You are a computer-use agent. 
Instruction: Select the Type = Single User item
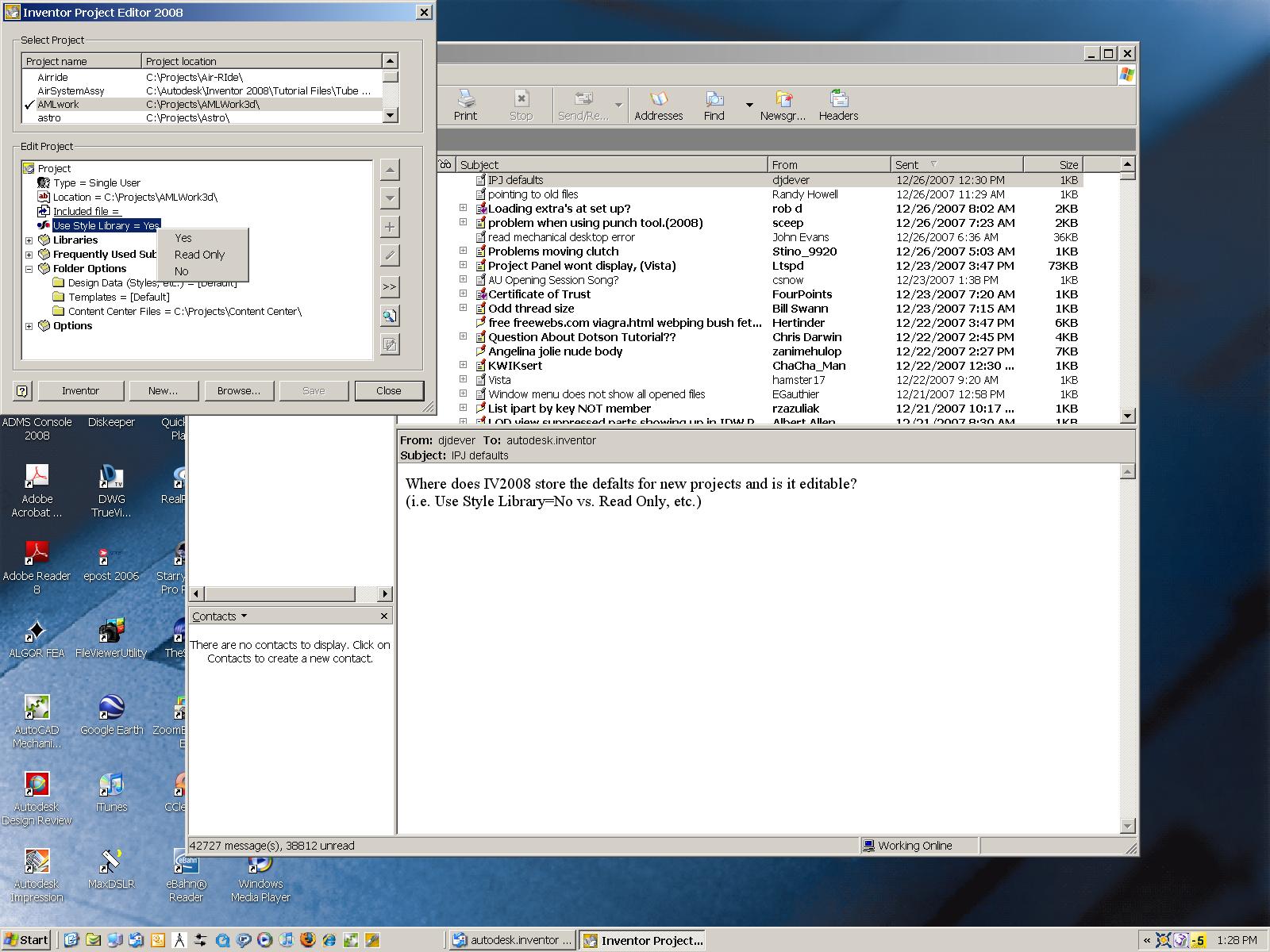(97, 183)
